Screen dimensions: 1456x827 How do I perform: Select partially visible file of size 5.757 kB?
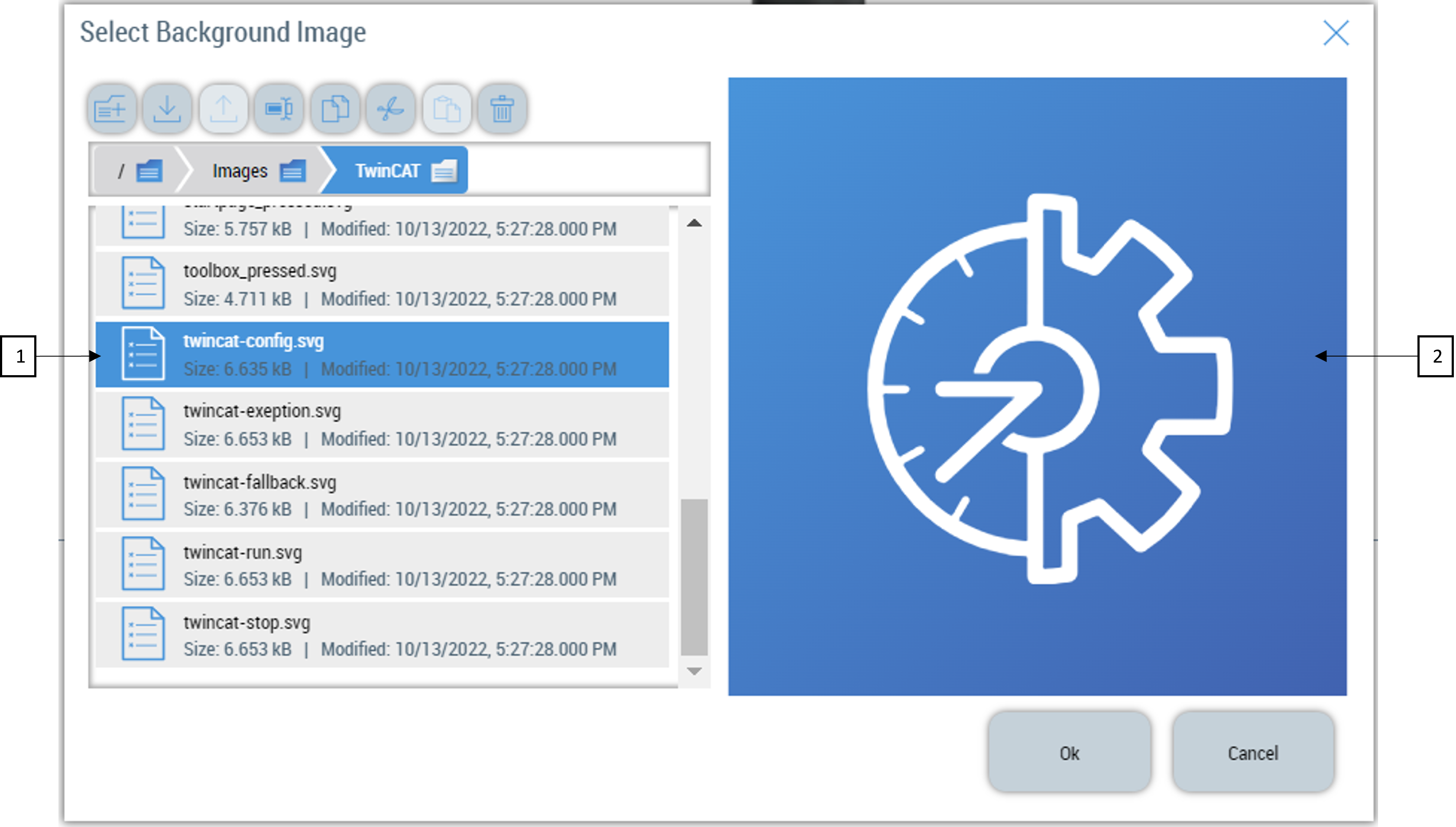[x=382, y=226]
